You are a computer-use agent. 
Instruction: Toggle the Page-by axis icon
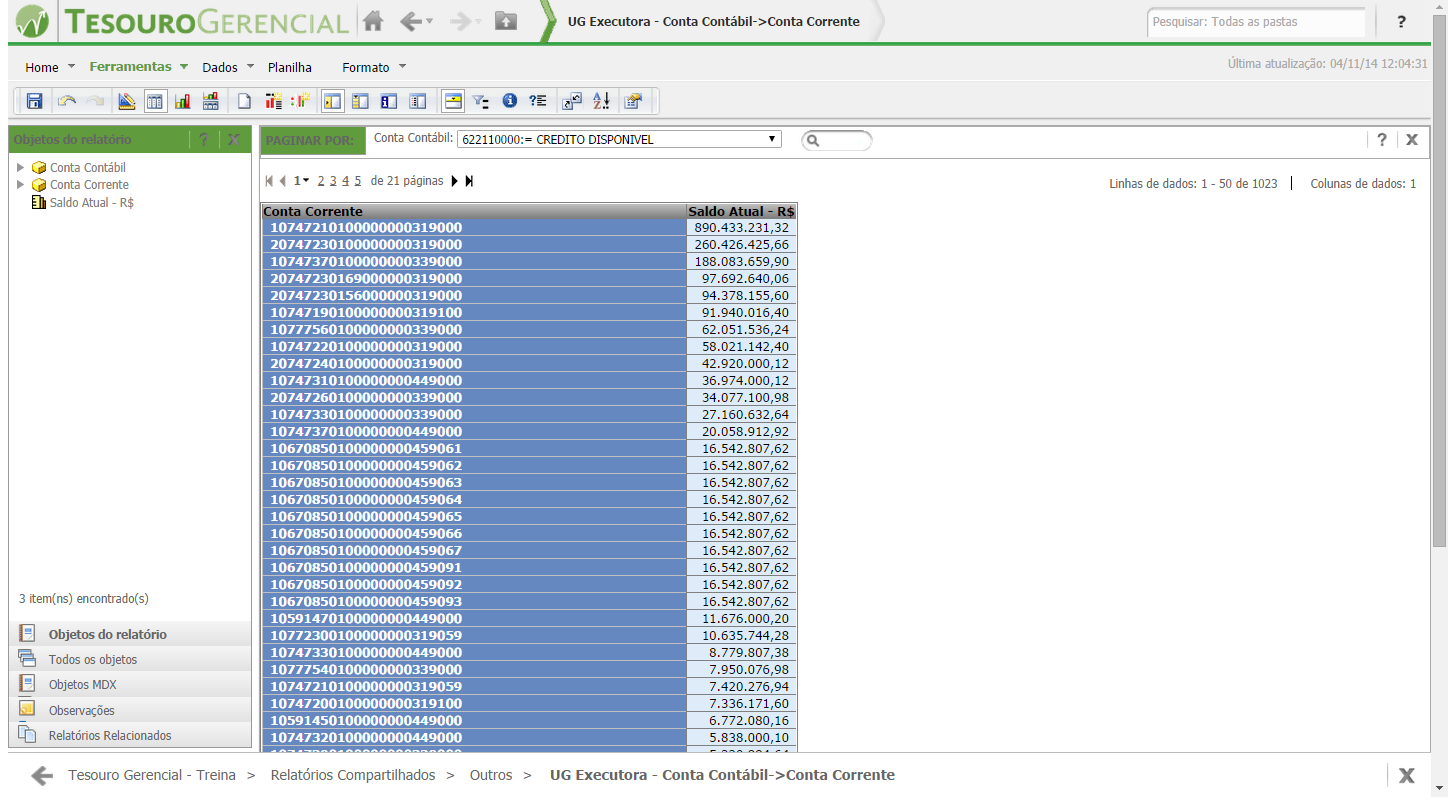453,101
